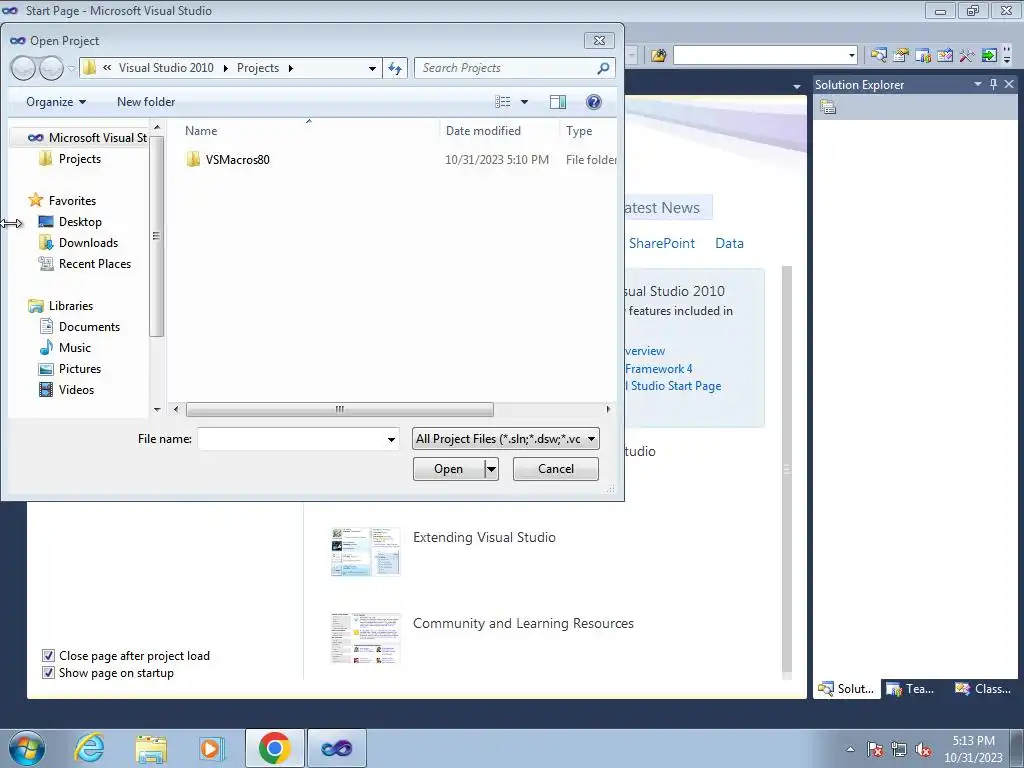Click the Visual Studio taskbar button
Viewport: 1024px width, 768px height.
pos(336,748)
